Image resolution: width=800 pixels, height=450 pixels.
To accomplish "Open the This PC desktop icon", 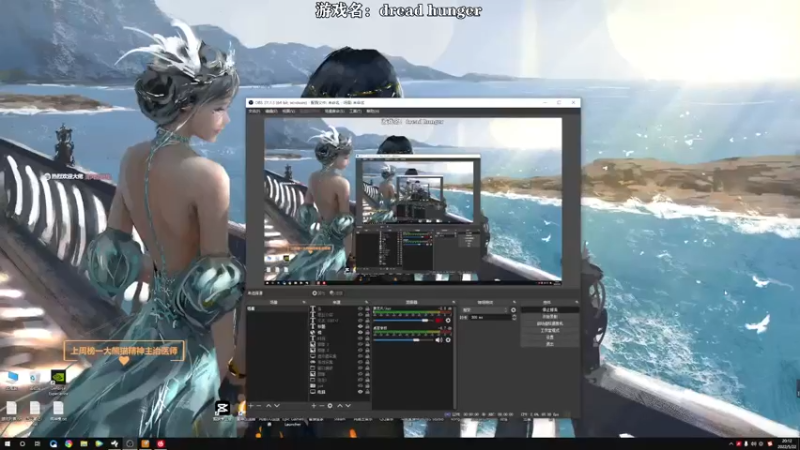I will pos(12,379).
